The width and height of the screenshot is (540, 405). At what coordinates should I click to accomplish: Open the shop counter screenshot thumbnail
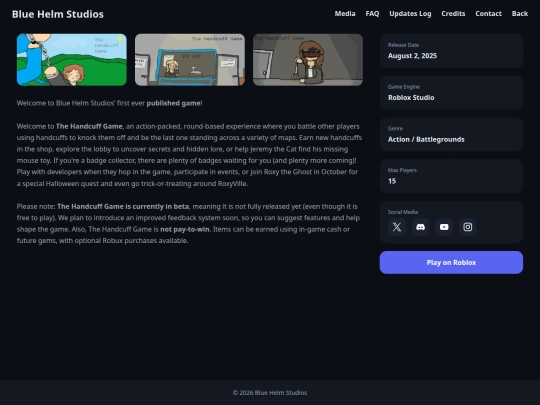tap(190, 60)
